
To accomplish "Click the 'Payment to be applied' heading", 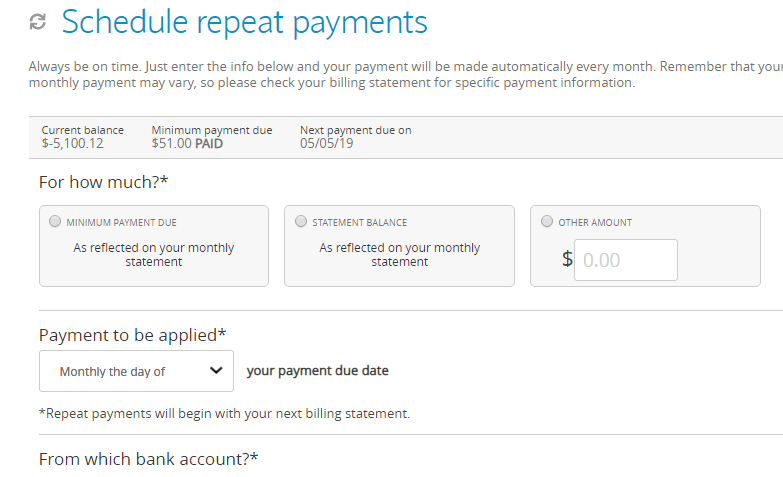I will (132, 335).
